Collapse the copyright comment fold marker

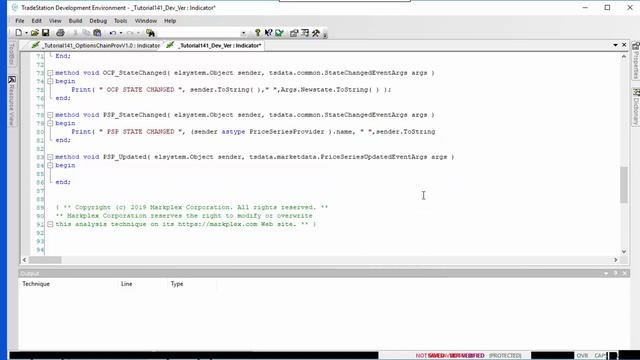50,224
